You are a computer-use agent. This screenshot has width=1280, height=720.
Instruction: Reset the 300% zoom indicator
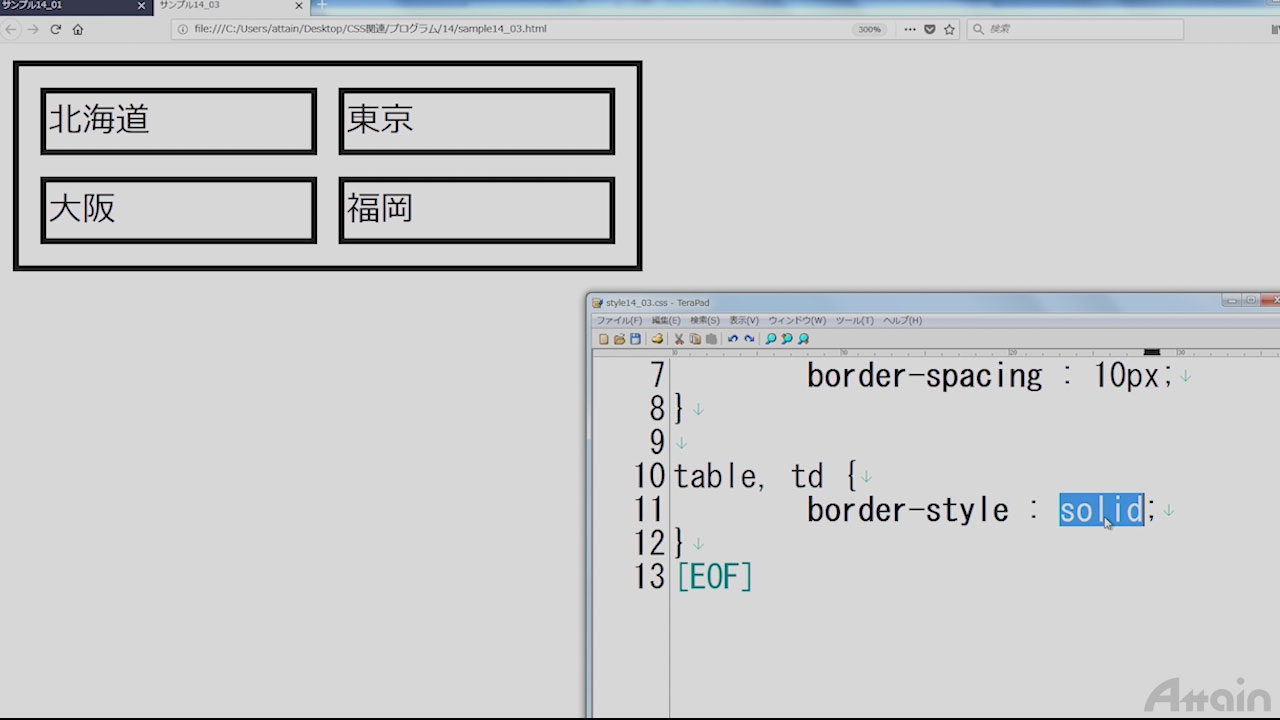coord(869,29)
